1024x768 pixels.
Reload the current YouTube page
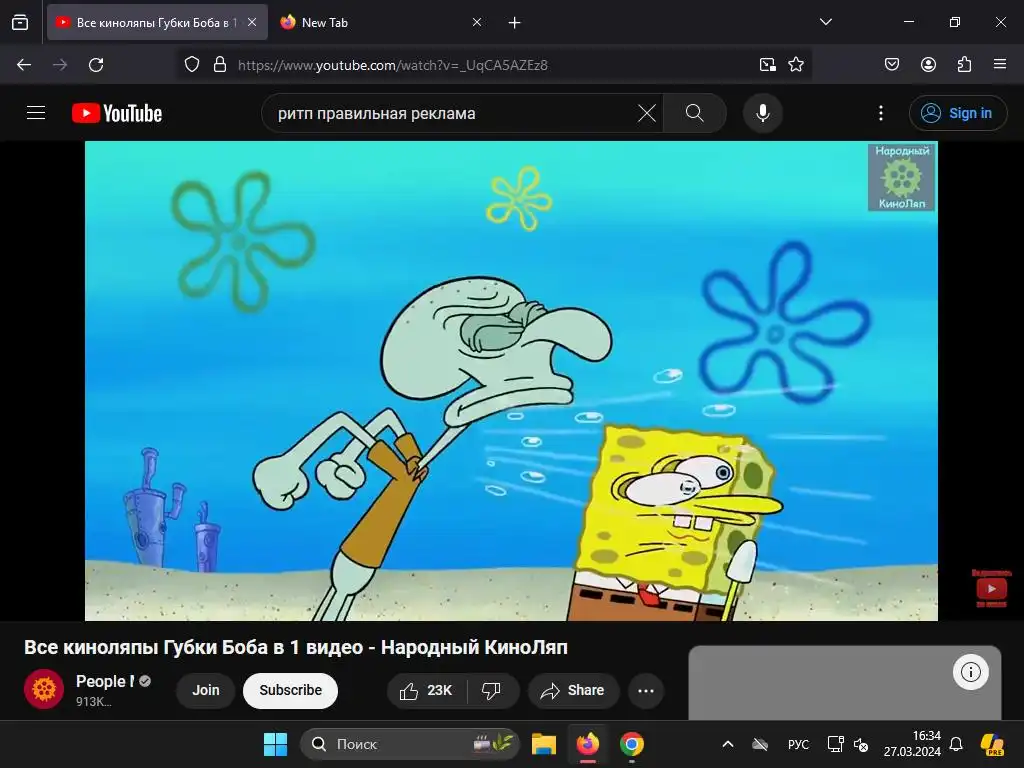(x=96, y=65)
